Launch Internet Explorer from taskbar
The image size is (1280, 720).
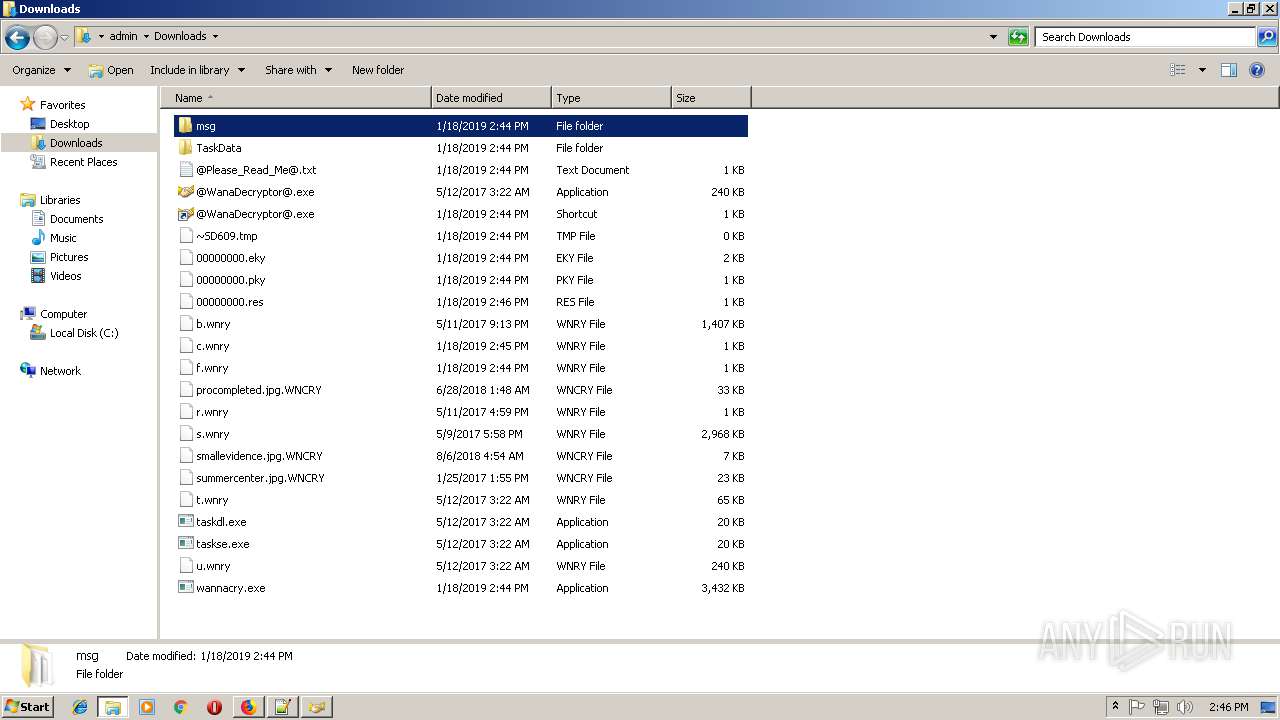80,707
